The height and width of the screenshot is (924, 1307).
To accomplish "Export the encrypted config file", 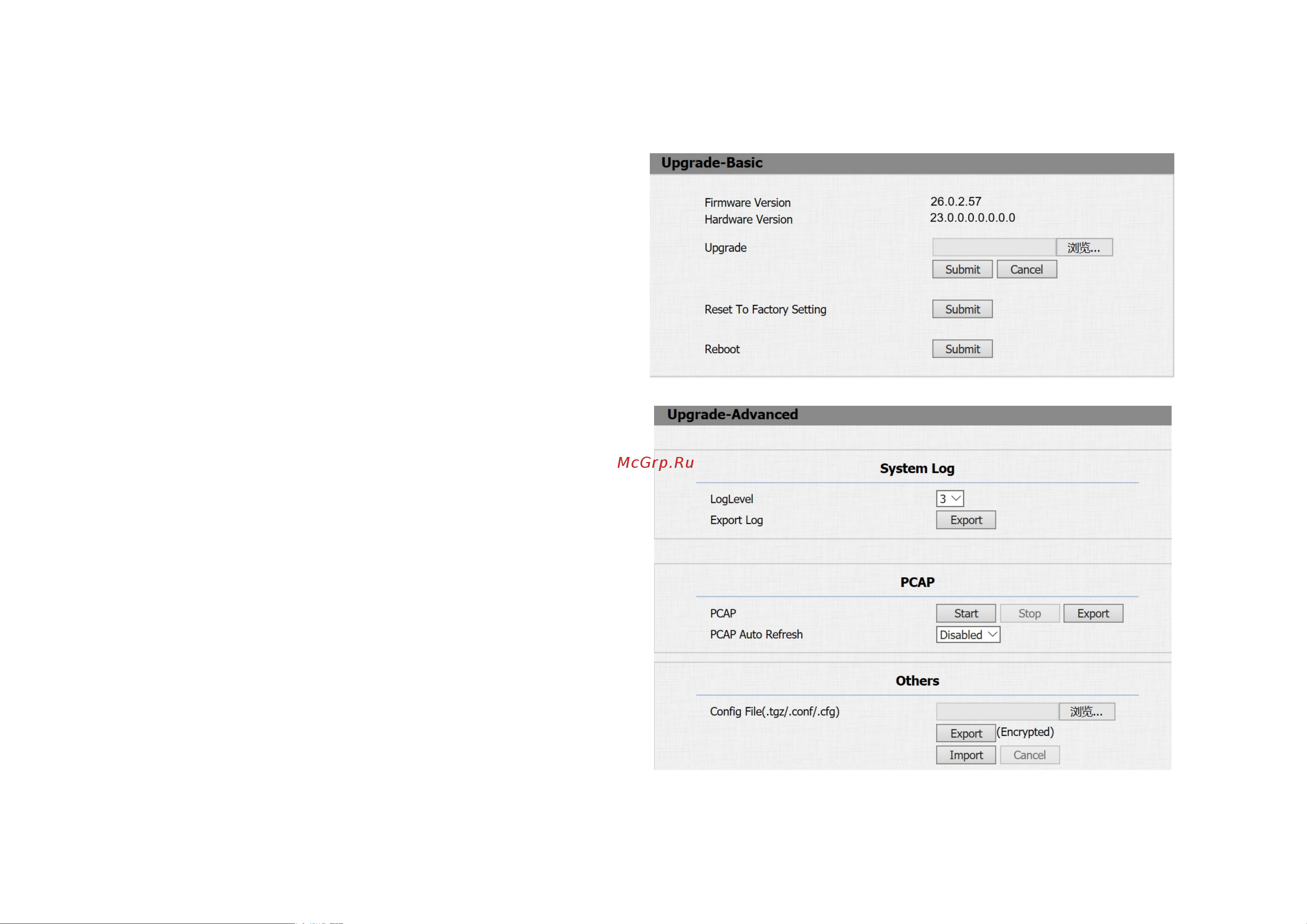I will coord(966,733).
